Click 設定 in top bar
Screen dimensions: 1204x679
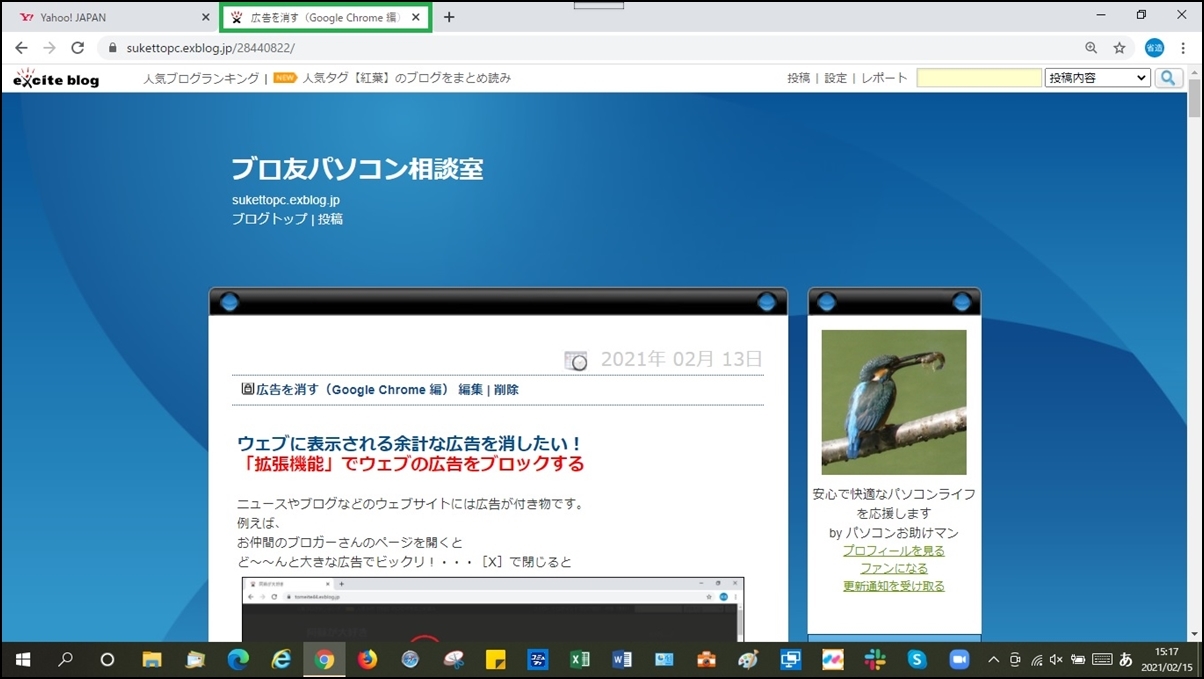pos(835,78)
